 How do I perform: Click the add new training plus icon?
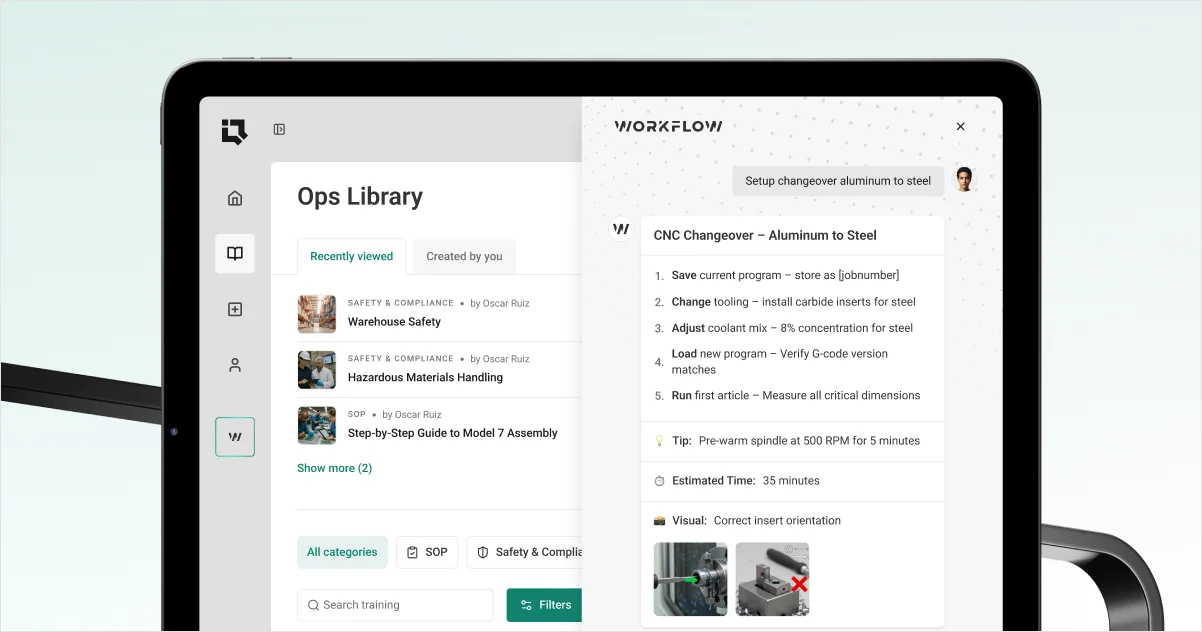[234, 309]
